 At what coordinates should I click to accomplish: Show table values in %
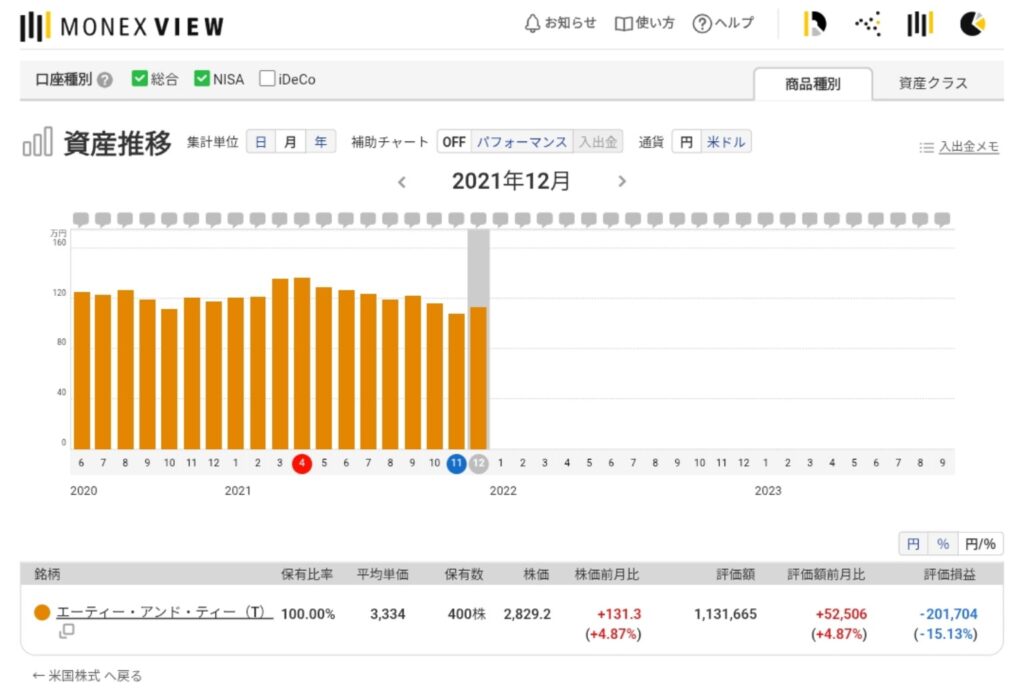(x=942, y=544)
